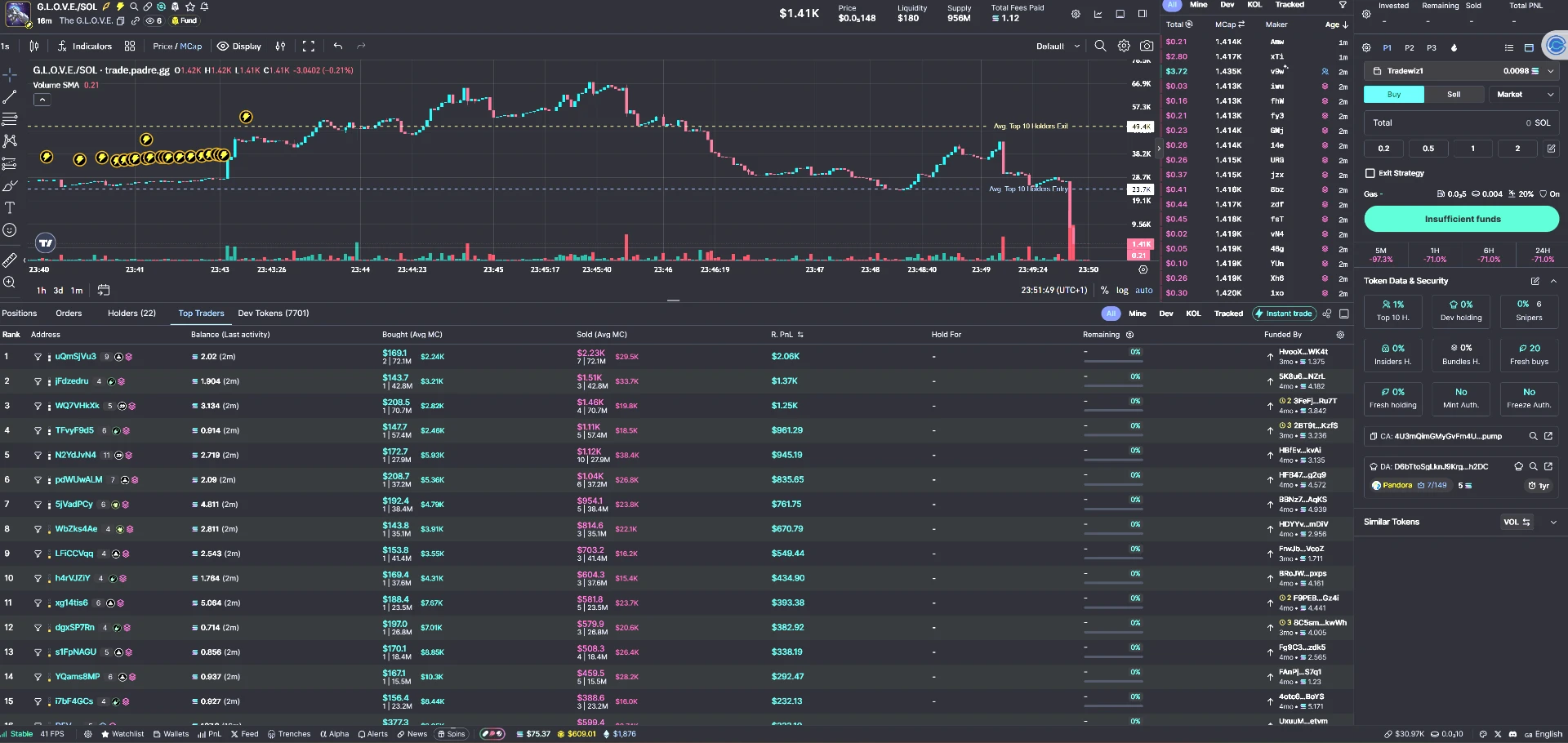Image resolution: width=1568 pixels, height=743 pixels.
Task: Set a price alert with bell icon
Action: [x=204, y=7]
